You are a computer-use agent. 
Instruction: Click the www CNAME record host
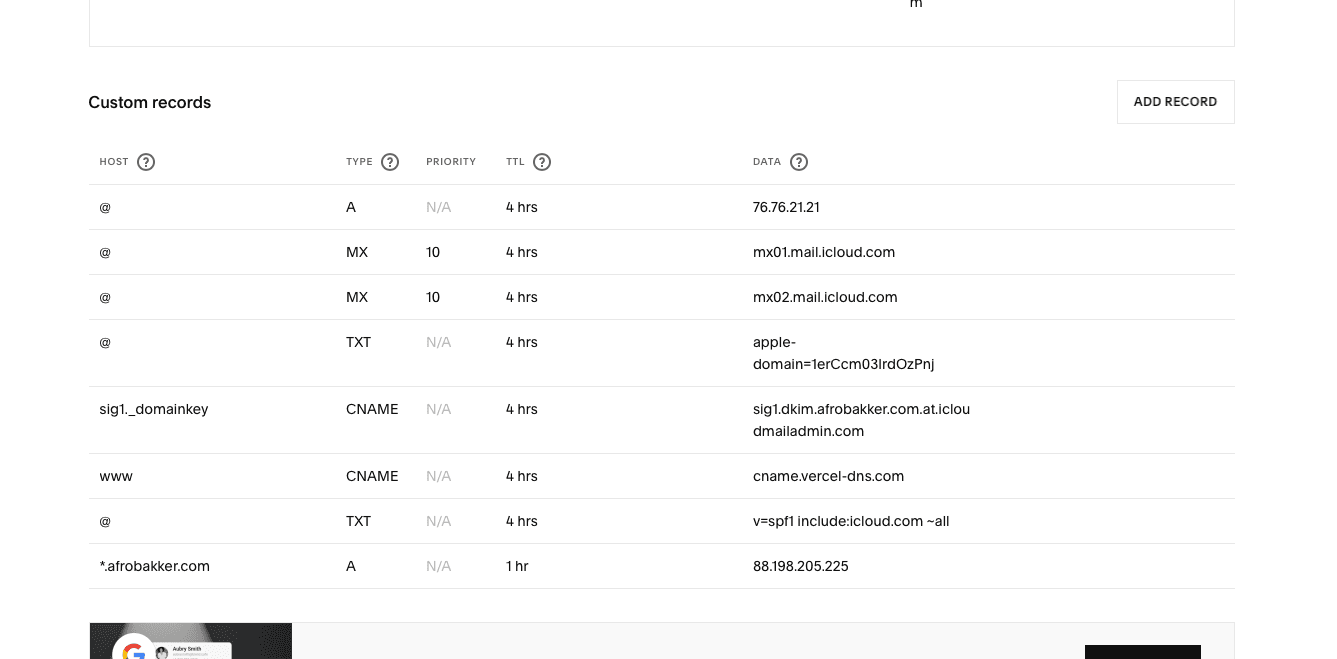(x=116, y=476)
